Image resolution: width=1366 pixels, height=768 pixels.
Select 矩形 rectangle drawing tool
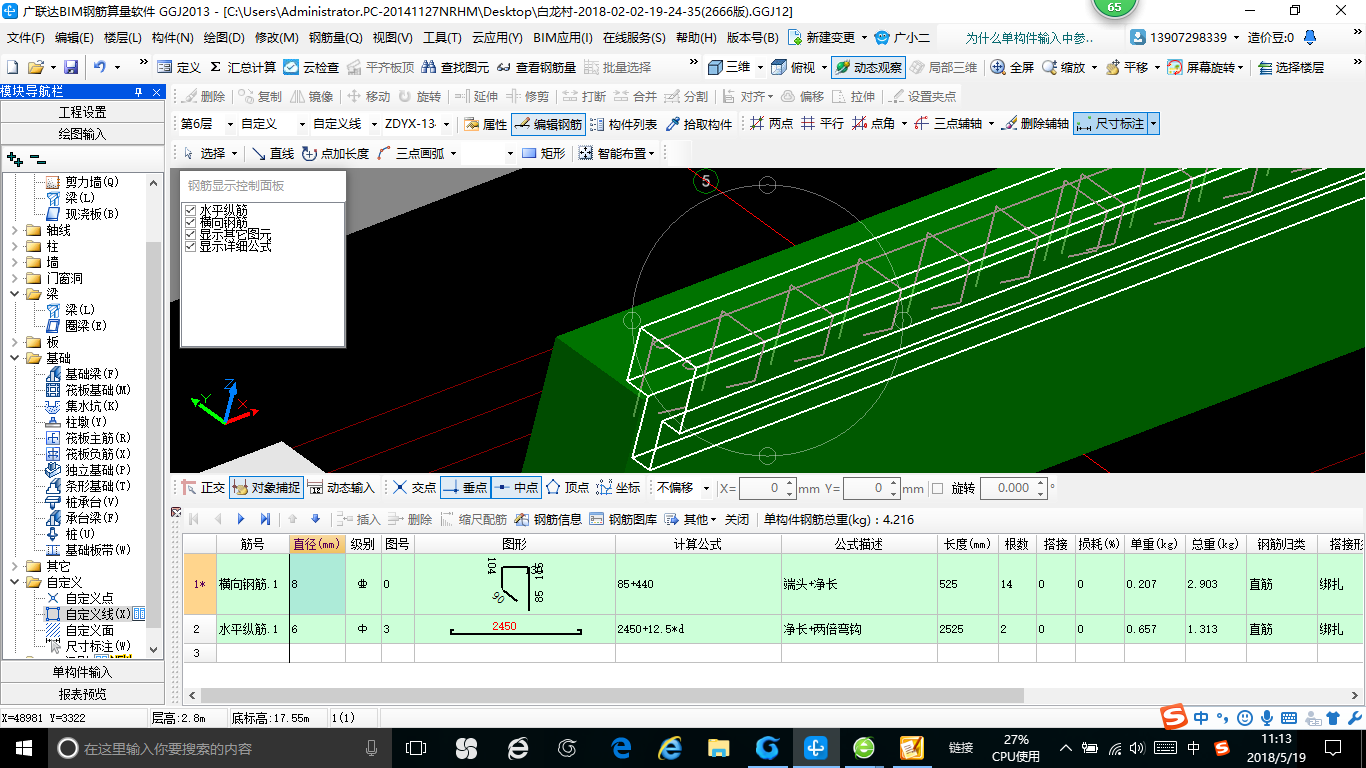coord(543,153)
